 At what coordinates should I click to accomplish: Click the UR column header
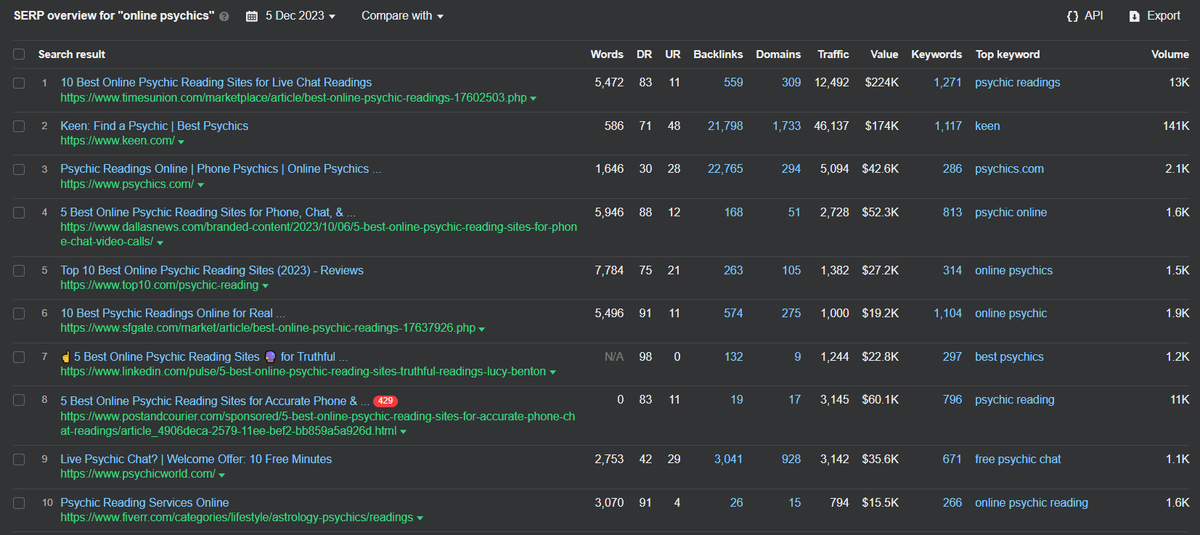coord(673,54)
